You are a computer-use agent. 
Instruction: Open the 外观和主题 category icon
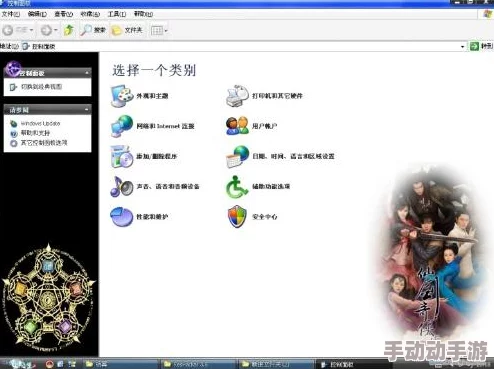click(x=122, y=96)
